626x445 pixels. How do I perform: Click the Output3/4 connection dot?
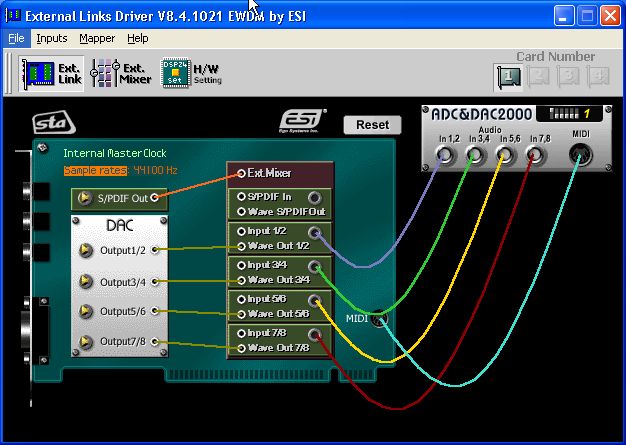pos(155,281)
